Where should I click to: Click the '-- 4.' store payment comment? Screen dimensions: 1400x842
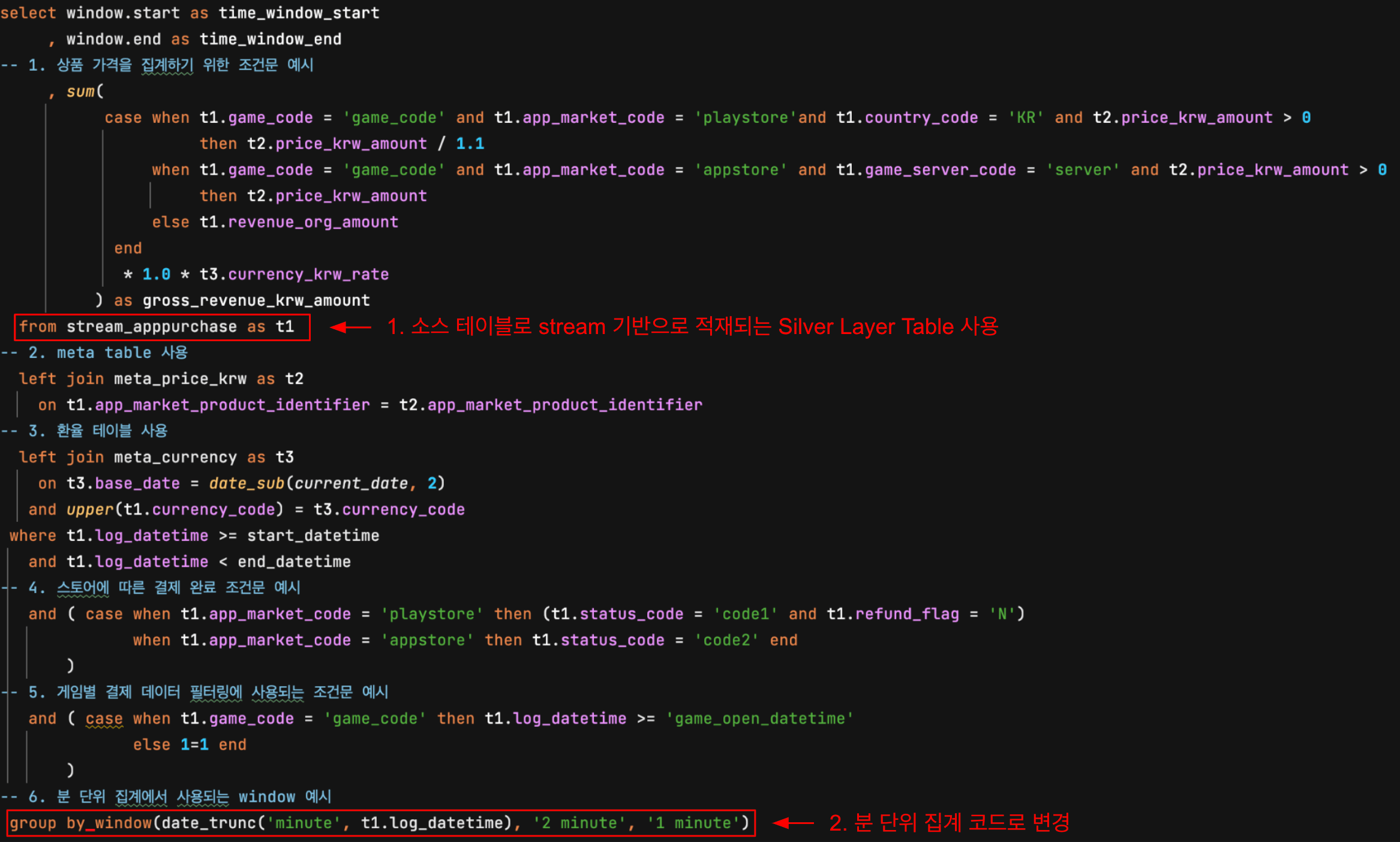tap(150, 587)
